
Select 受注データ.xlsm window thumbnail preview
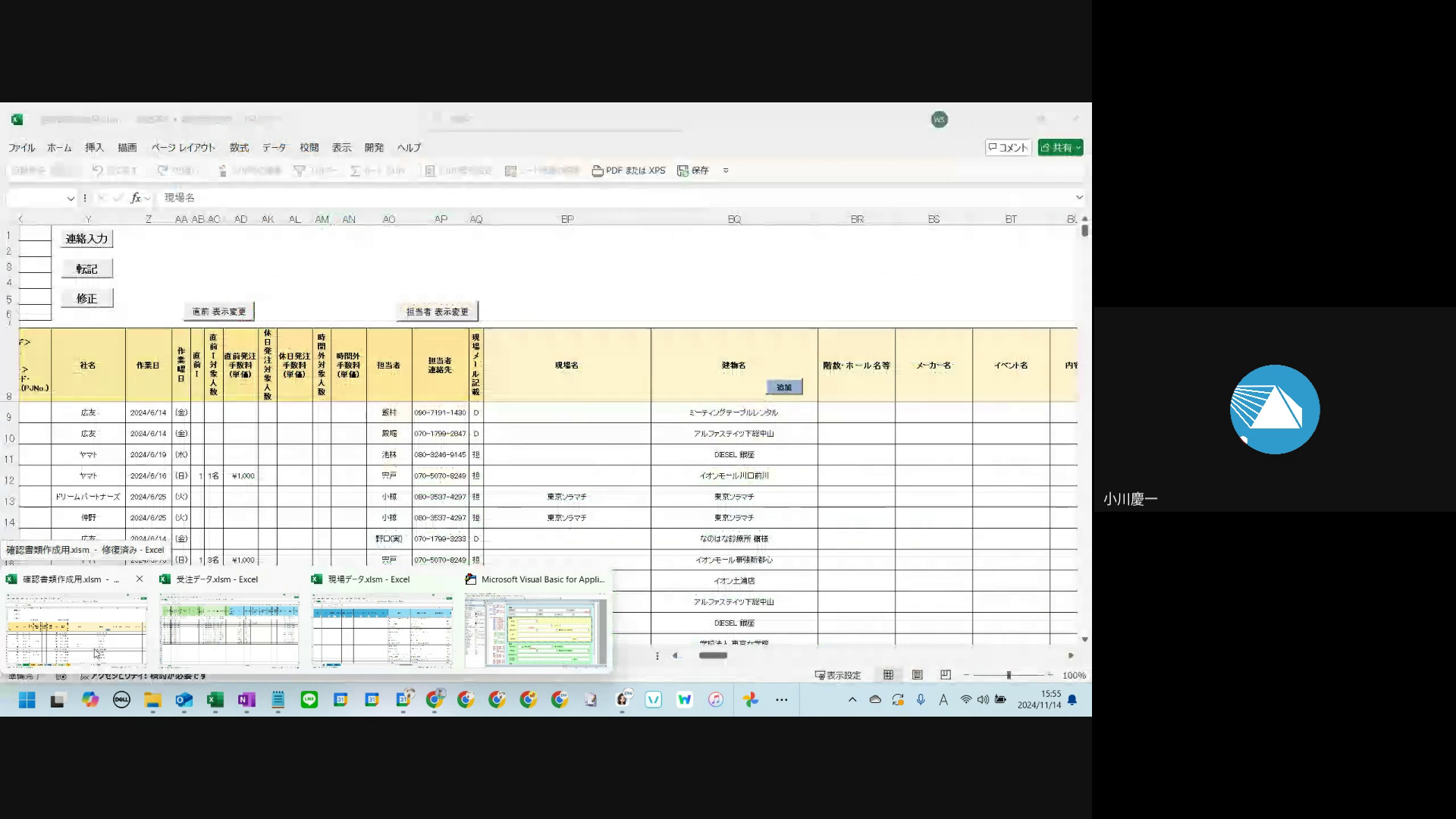229,629
